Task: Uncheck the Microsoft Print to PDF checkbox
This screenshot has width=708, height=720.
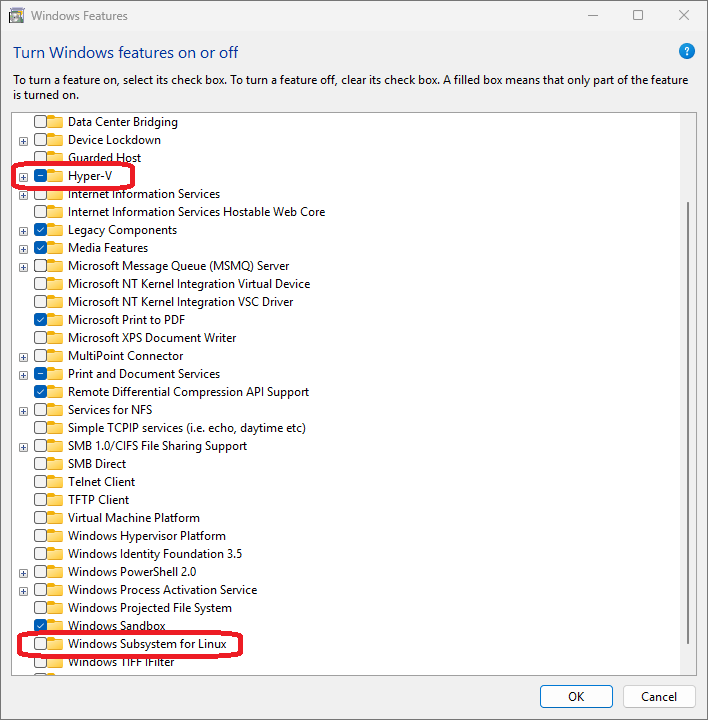Action: pyautogui.click(x=40, y=320)
